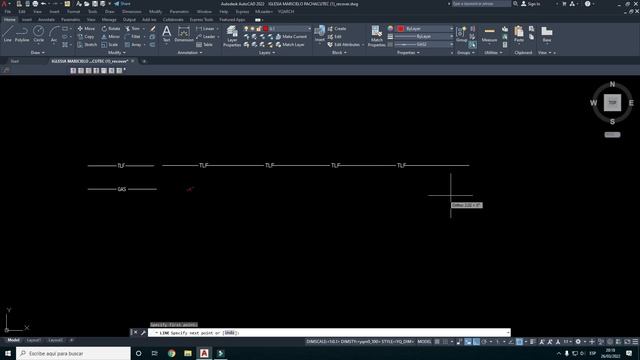Activate the Fillet command
This screenshot has width=640, height=360.
133,37
